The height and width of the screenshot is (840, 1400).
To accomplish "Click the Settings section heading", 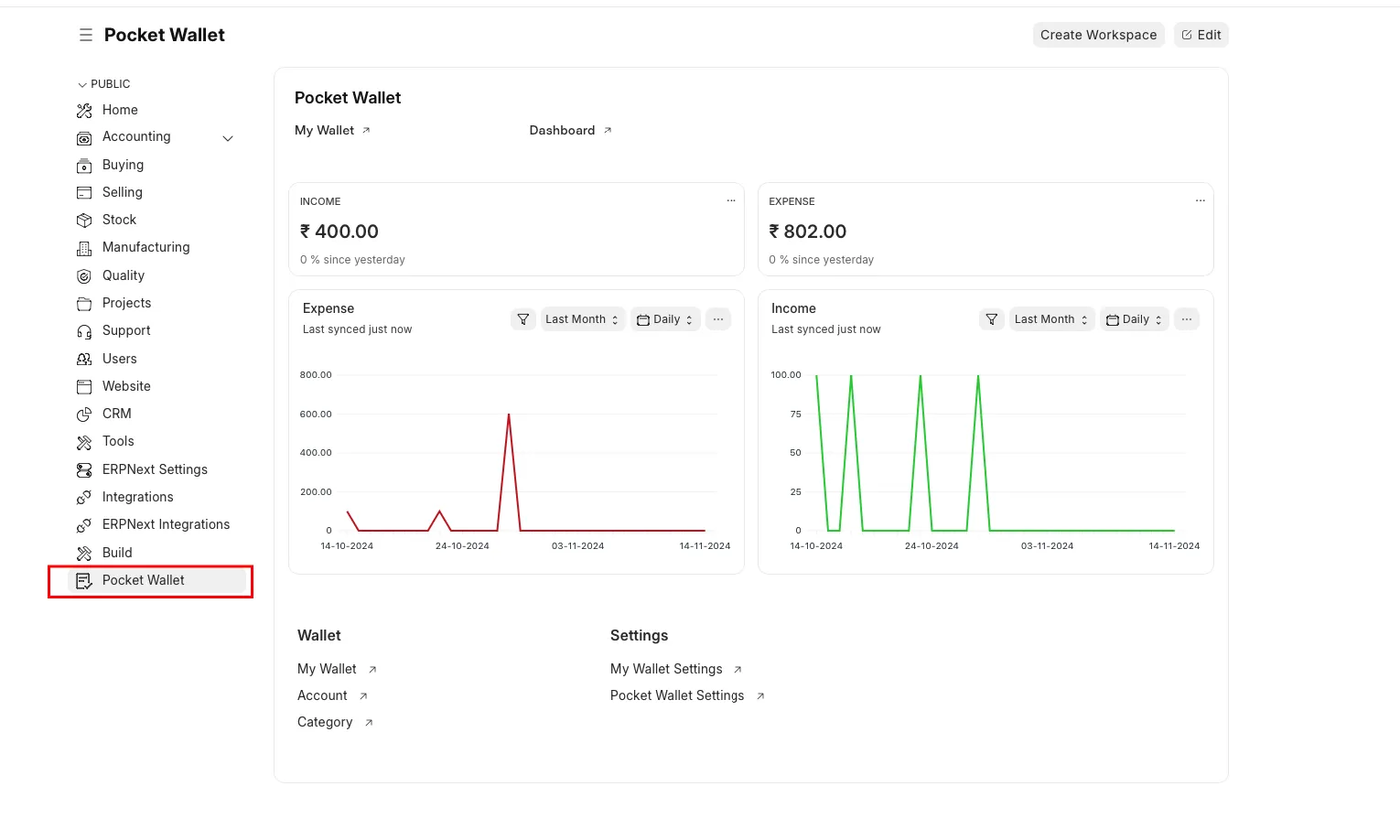I will click(639, 636).
